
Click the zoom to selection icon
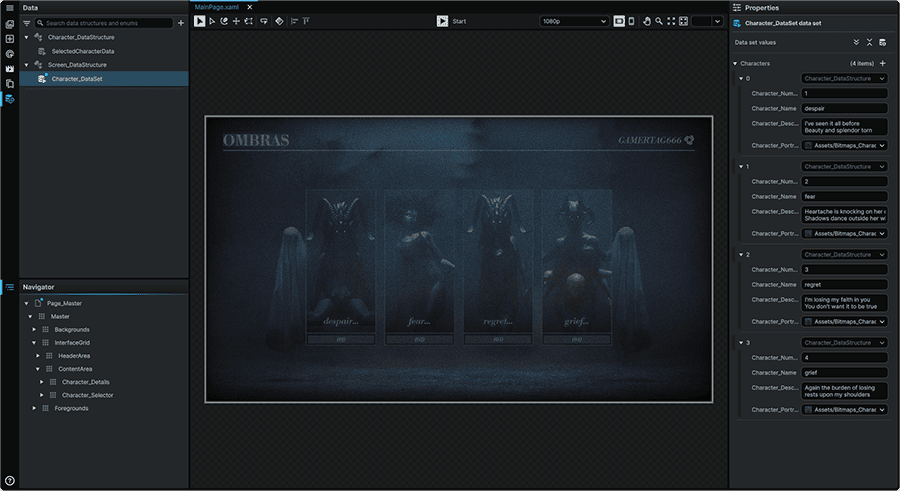pyautogui.click(x=683, y=21)
